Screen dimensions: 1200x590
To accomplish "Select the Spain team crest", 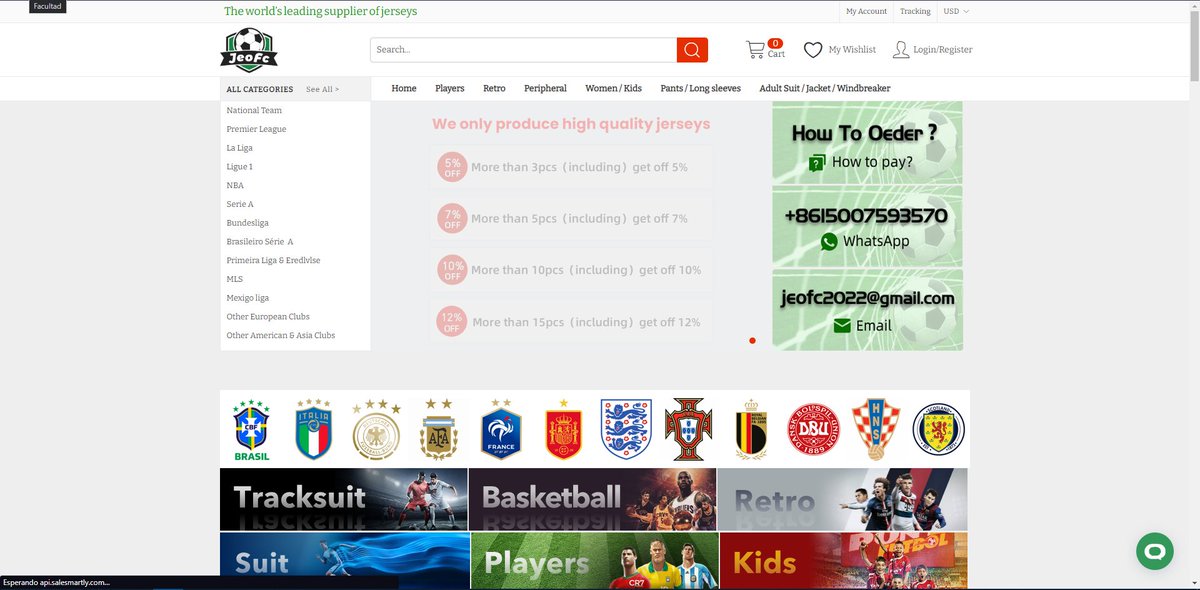I will pyautogui.click(x=563, y=430).
